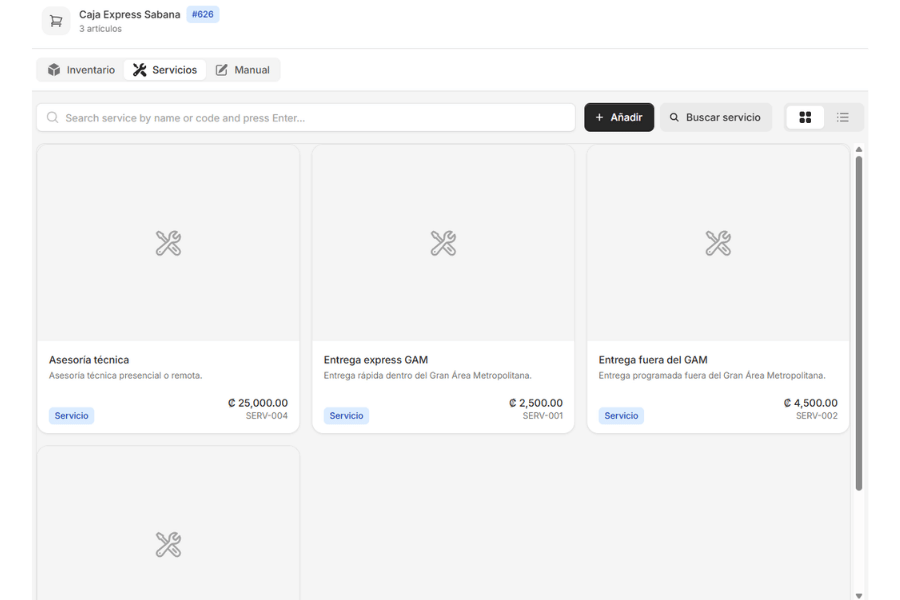The height and width of the screenshot is (600, 900).
Task: Click the scrollbar down arrow
Action: [859, 595]
